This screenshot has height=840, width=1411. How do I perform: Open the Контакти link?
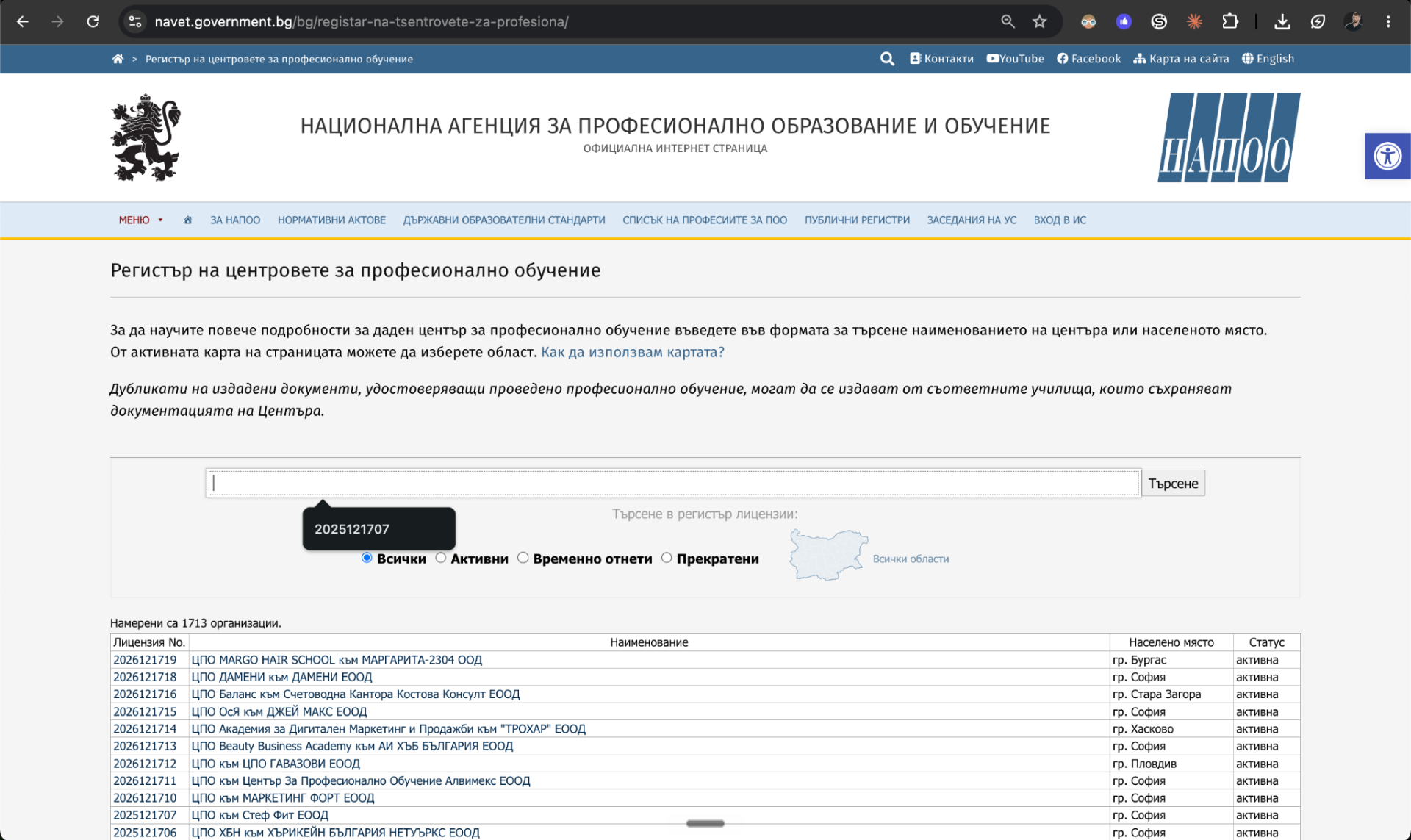point(941,59)
